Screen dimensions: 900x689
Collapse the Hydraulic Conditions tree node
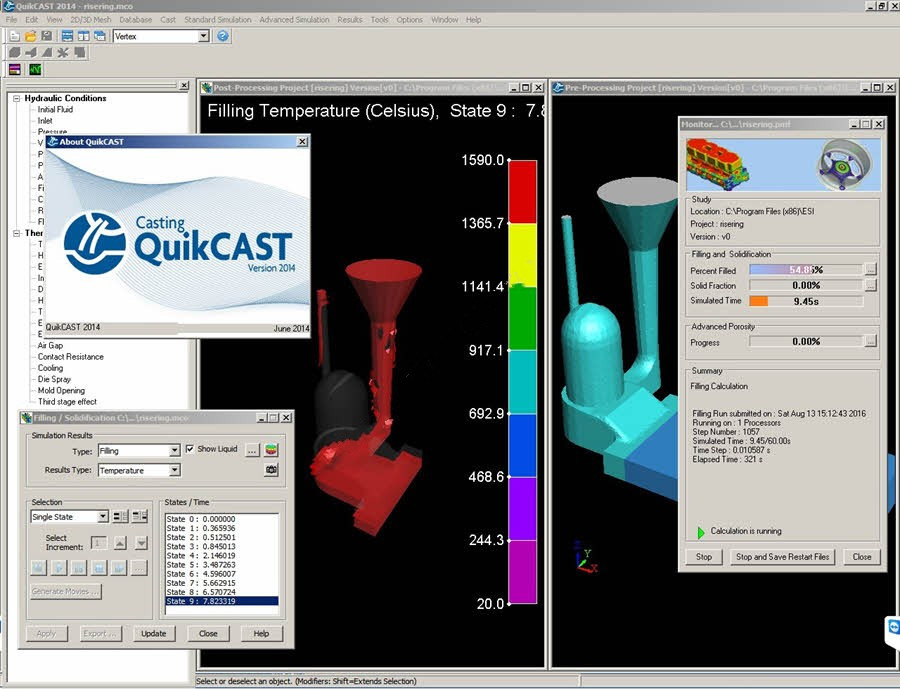click(17, 98)
